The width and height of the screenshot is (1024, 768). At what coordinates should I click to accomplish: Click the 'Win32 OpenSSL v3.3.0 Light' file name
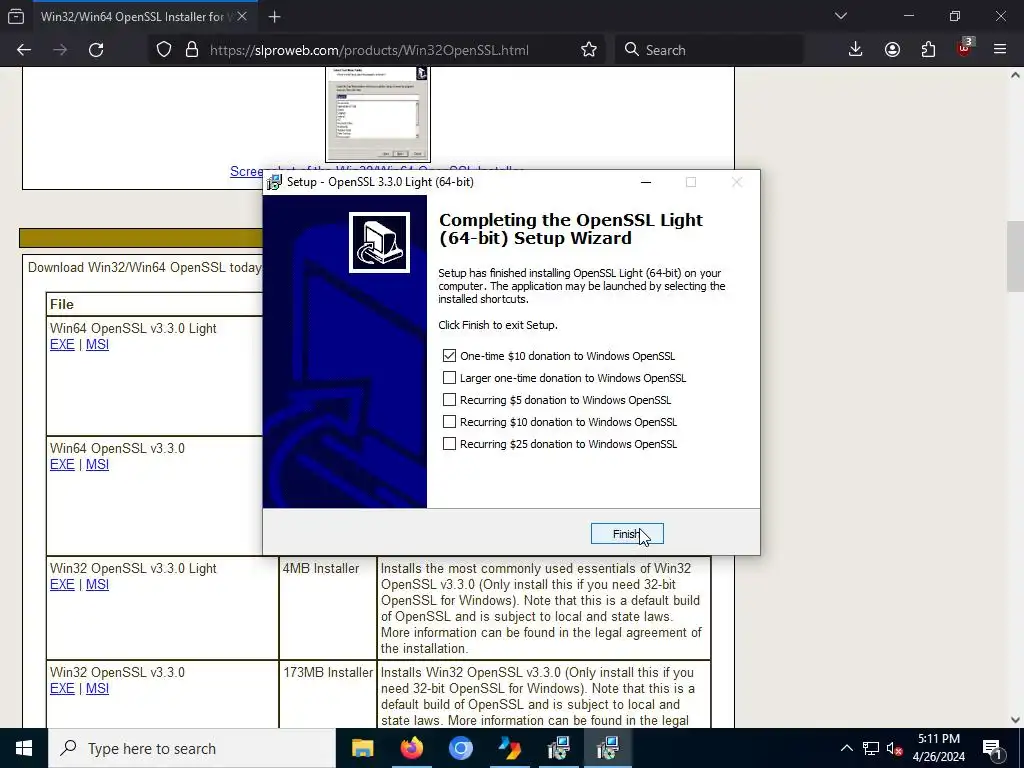133,569
